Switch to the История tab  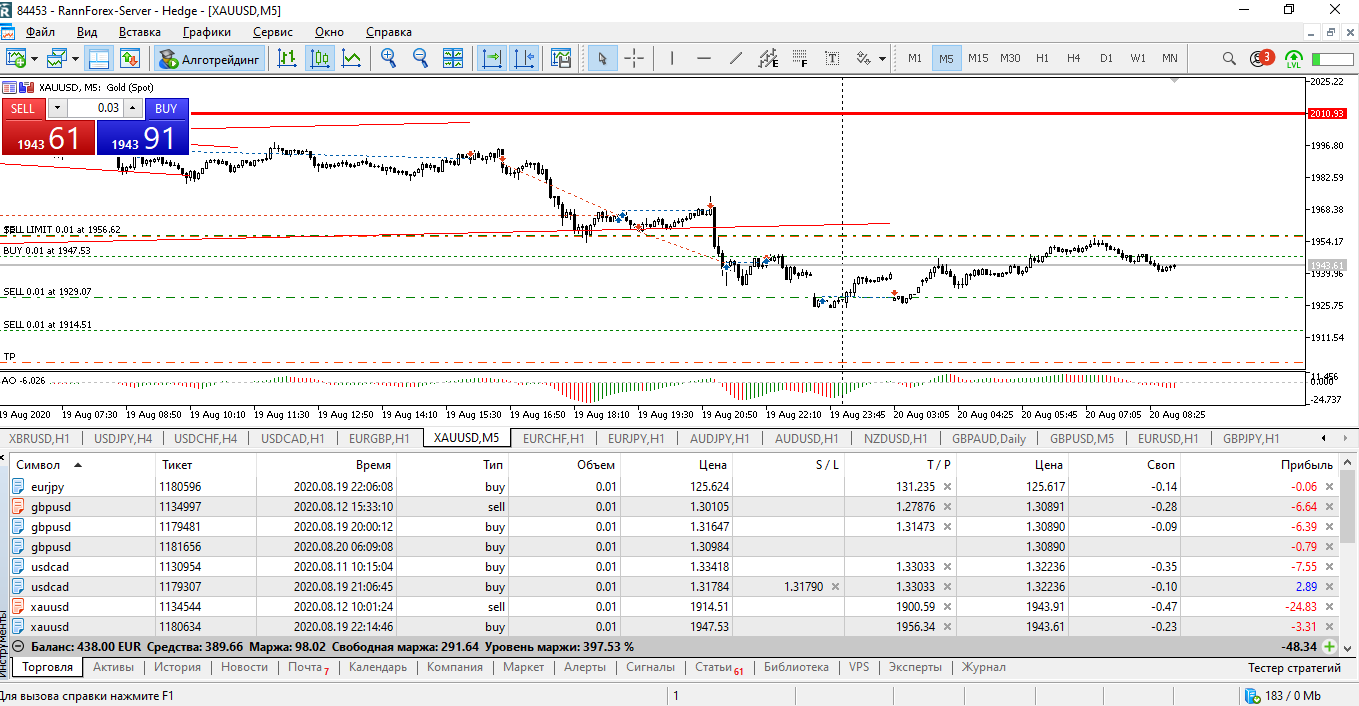[177, 667]
